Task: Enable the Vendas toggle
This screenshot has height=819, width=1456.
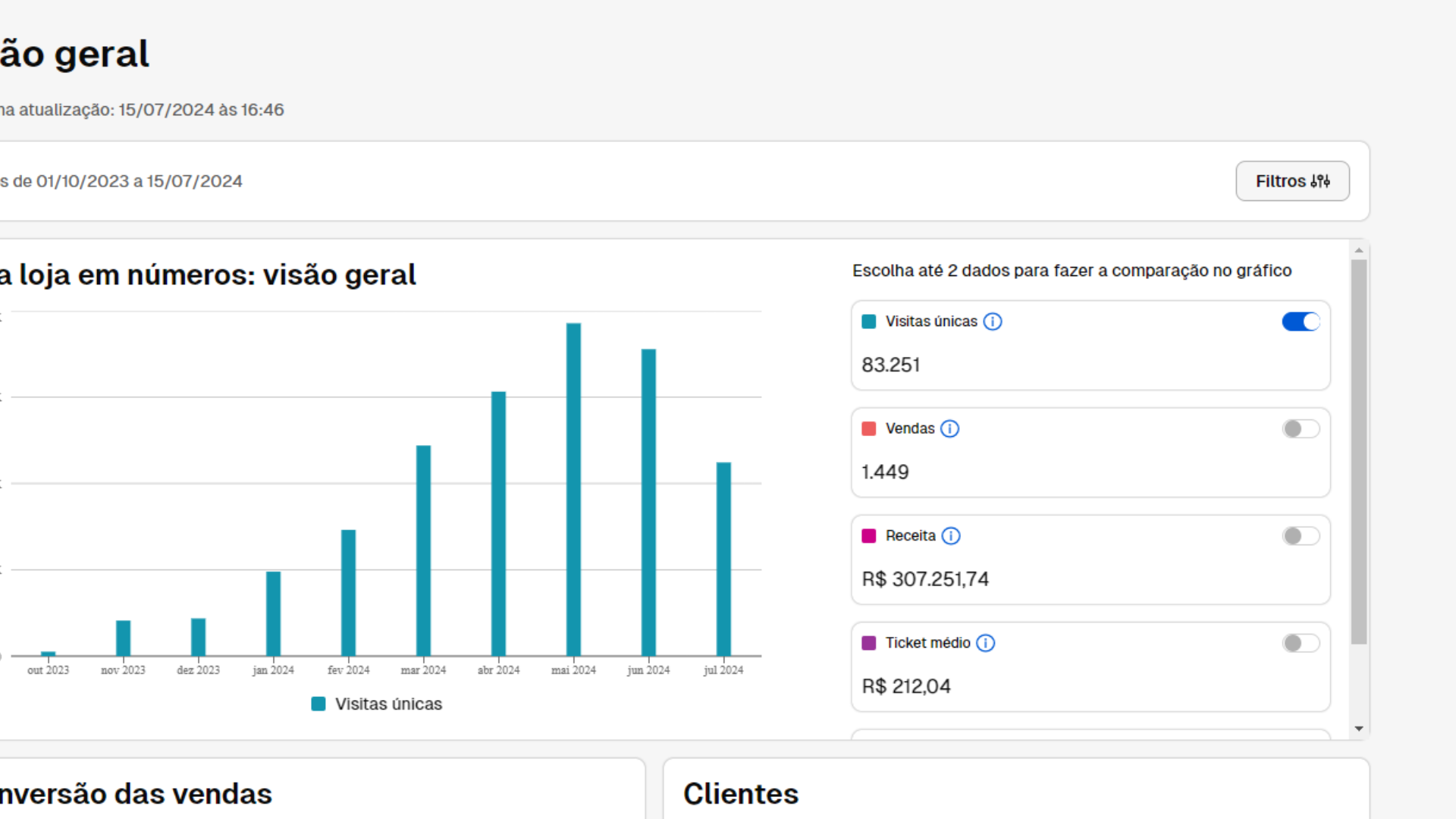Action: (x=1301, y=429)
